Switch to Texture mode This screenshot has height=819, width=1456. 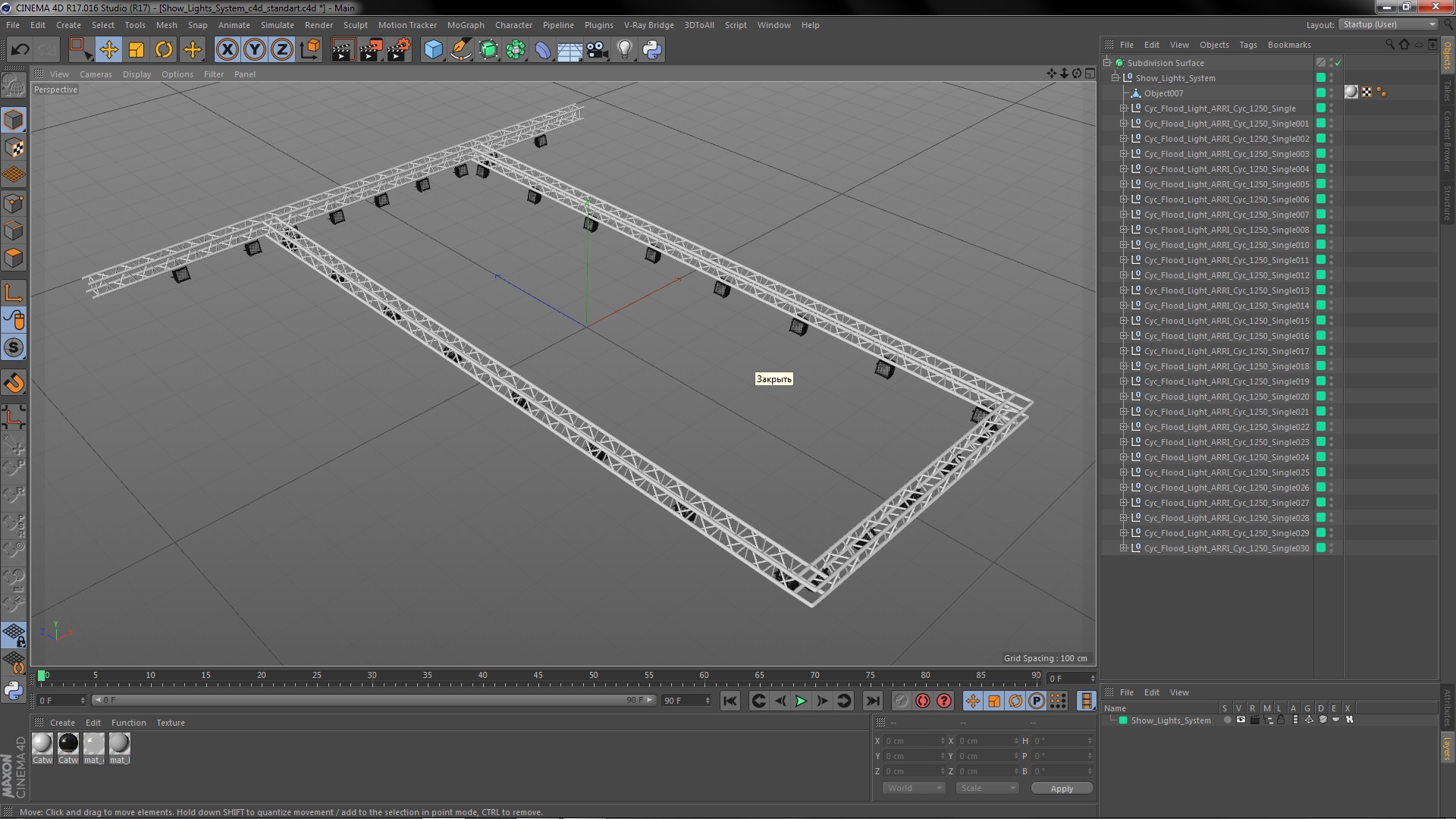click(x=14, y=148)
